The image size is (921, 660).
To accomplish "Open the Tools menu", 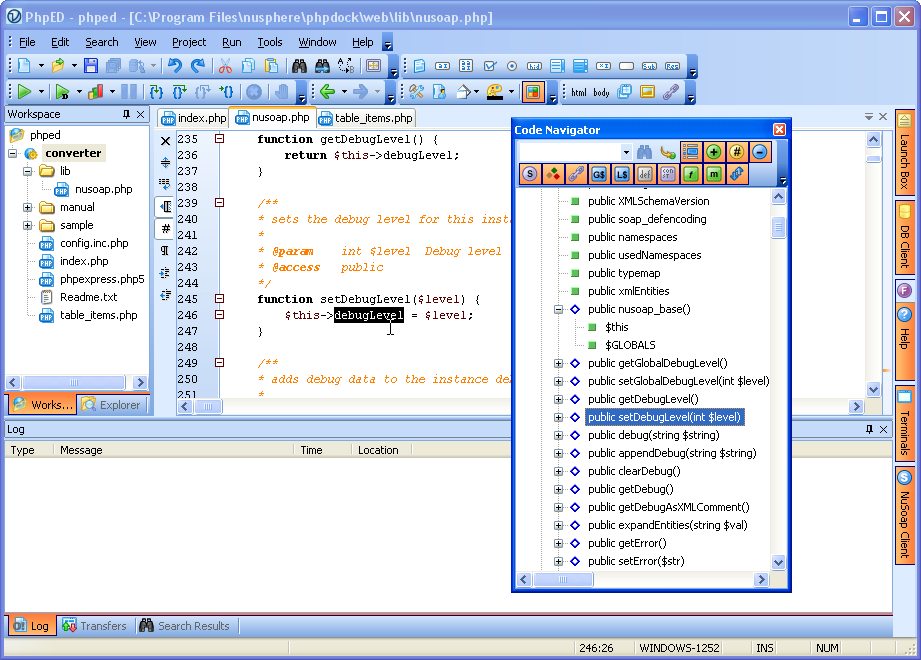I will (x=270, y=42).
